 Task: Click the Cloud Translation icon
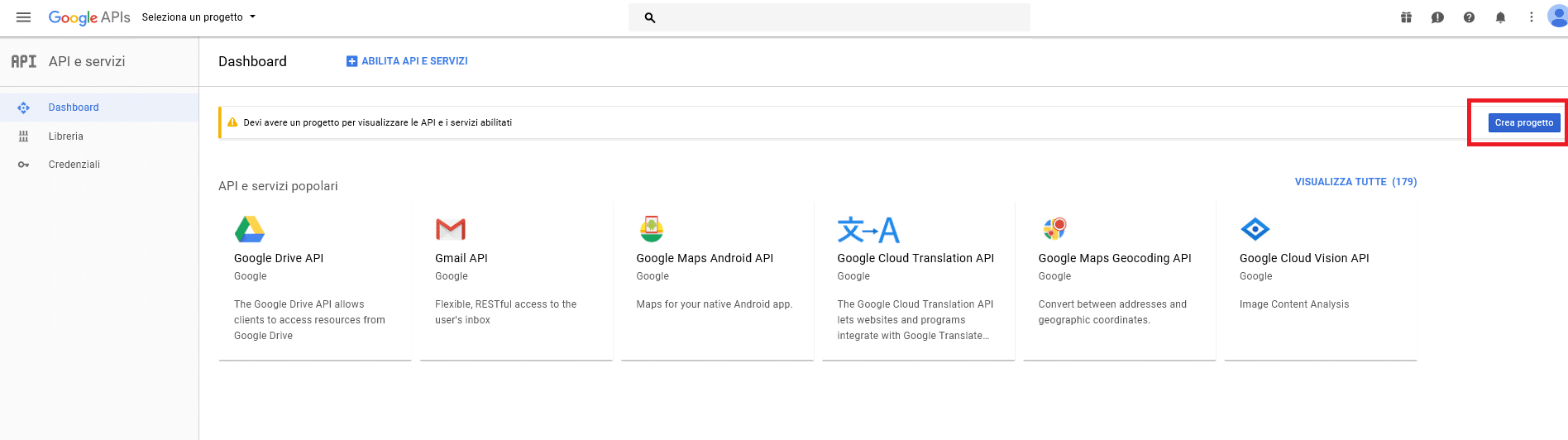[x=868, y=229]
